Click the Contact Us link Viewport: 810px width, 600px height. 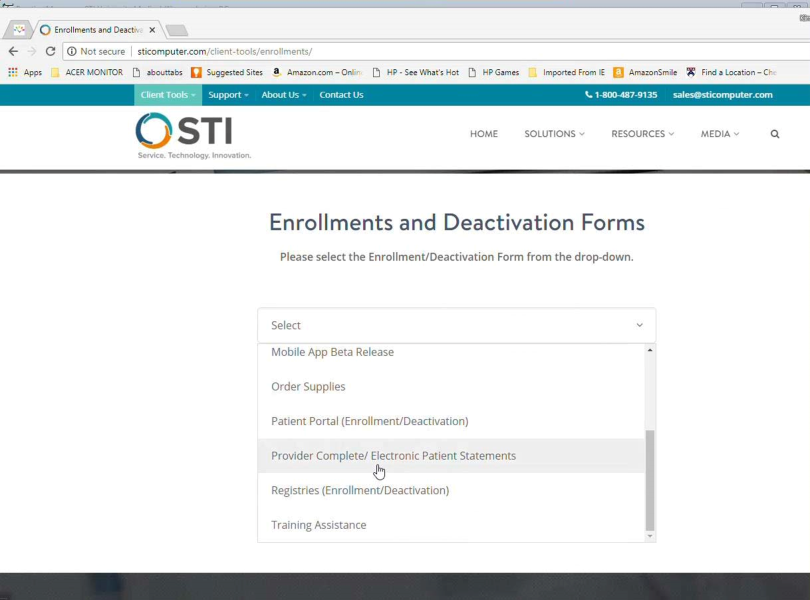(341, 95)
